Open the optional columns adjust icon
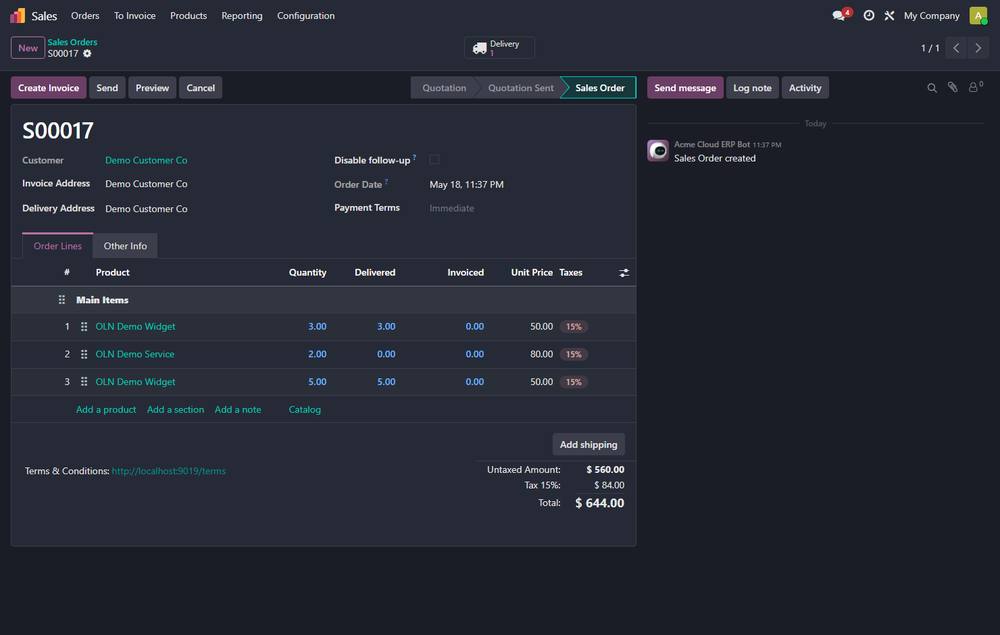Viewport: 1000px width, 635px height. click(x=624, y=273)
